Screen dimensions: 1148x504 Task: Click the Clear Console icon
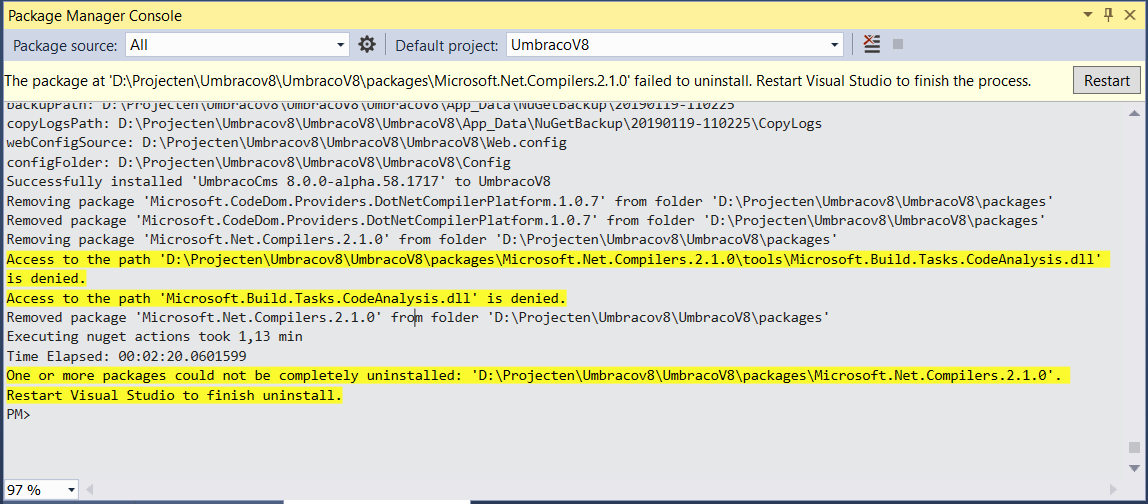(872, 45)
